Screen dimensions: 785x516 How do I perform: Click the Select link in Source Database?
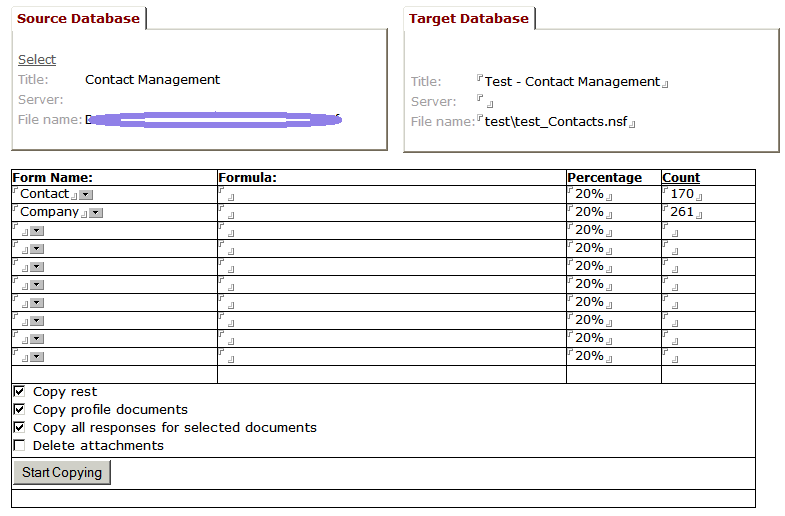[37, 60]
